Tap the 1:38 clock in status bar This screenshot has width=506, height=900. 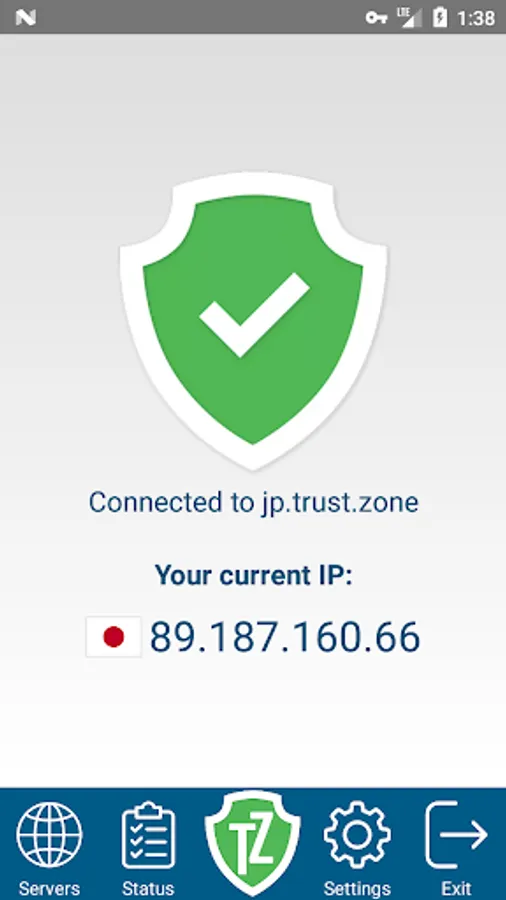[476, 18]
